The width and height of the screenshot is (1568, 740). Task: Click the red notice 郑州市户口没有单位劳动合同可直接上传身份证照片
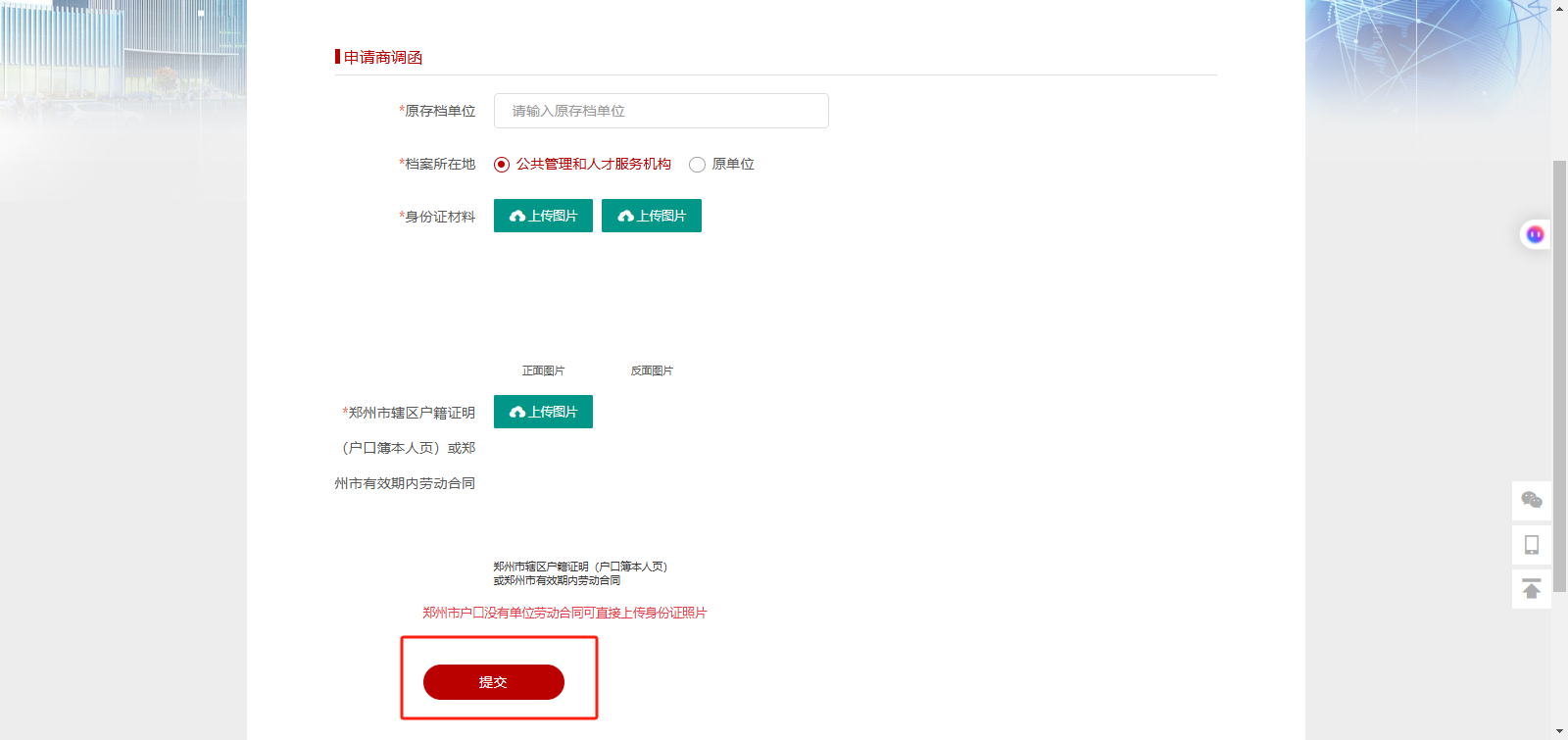(564, 613)
